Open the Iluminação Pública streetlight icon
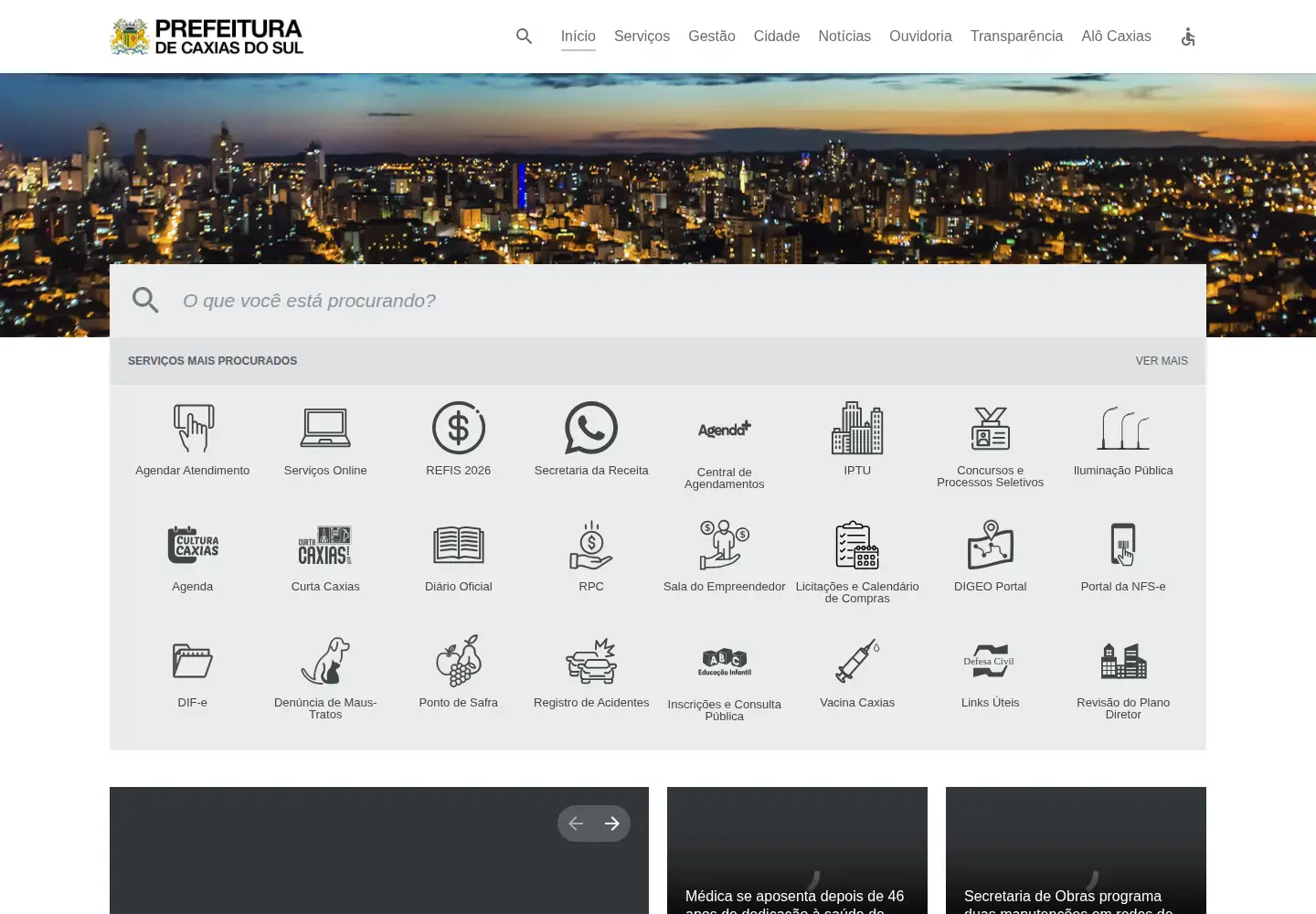 coord(1123,428)
